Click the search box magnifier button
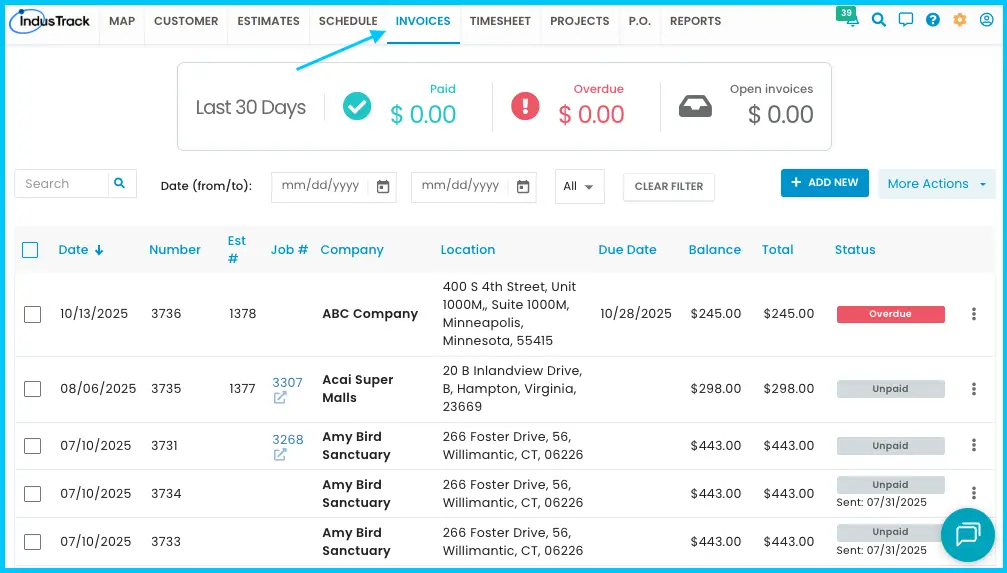This screenshot has width=1007, height=573. 119,184
